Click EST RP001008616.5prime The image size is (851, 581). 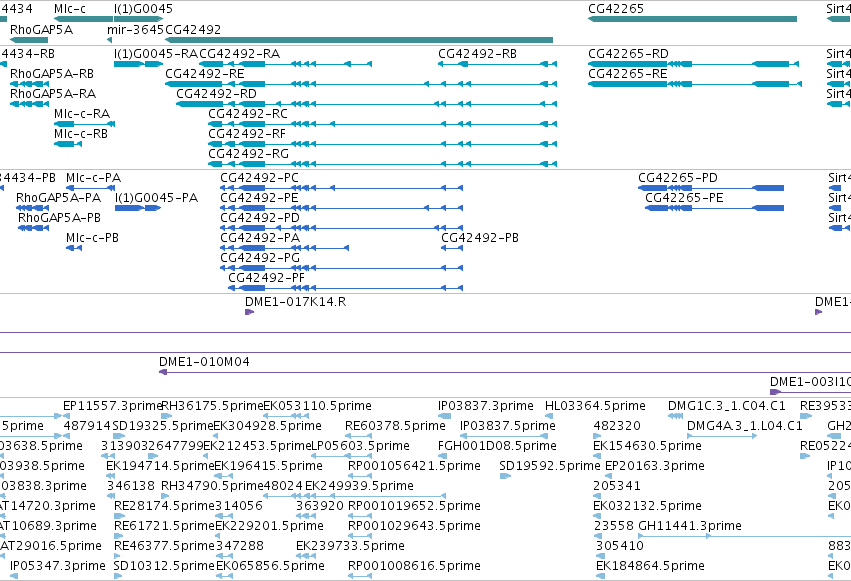tap(414, 566)
